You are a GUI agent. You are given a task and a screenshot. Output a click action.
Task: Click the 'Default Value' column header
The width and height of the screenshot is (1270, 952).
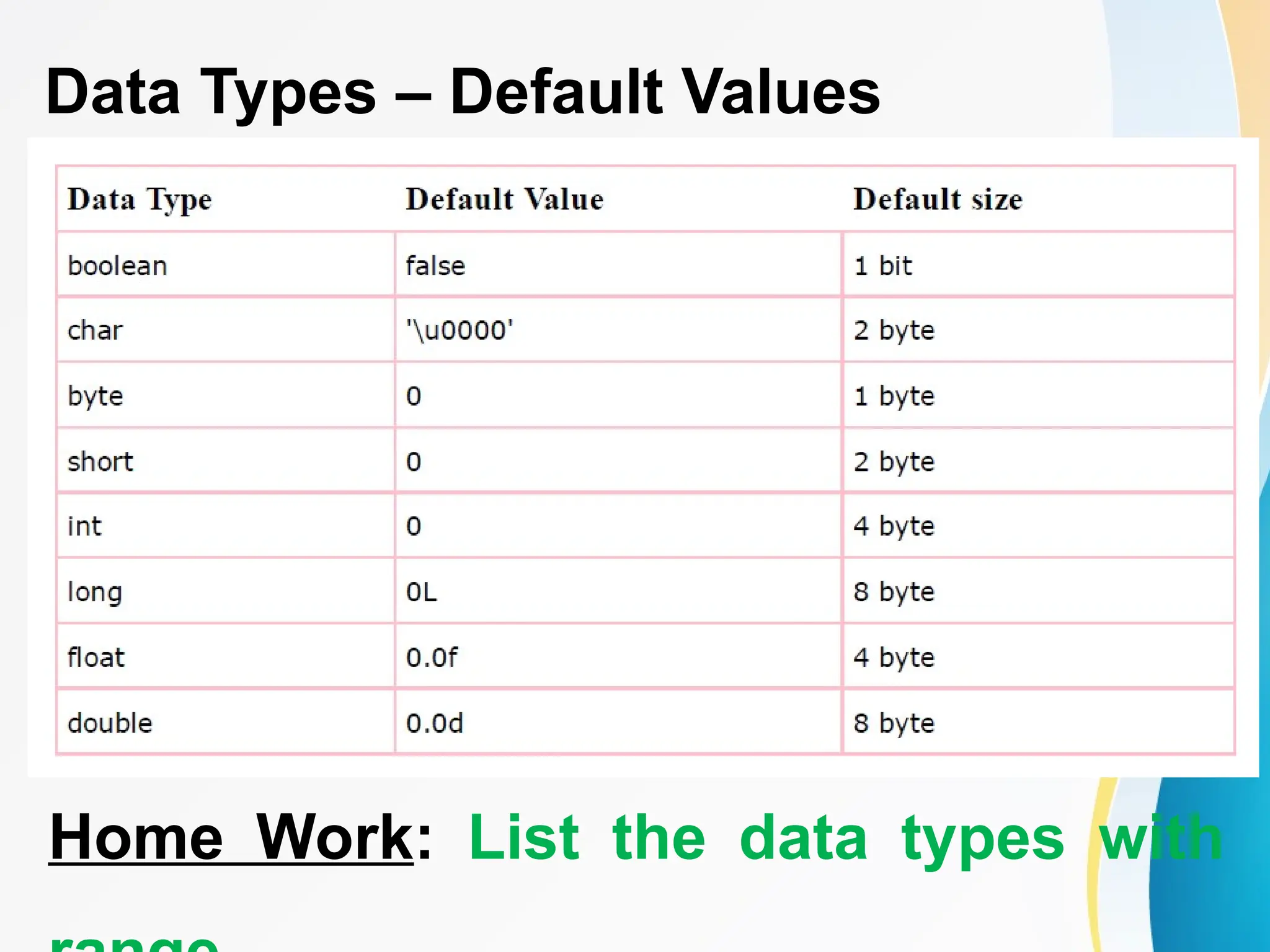pyautogui.click(x=504, y=200)
